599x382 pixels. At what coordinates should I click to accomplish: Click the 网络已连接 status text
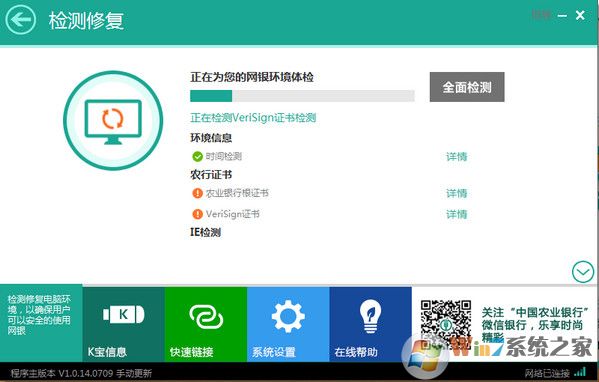547,373
